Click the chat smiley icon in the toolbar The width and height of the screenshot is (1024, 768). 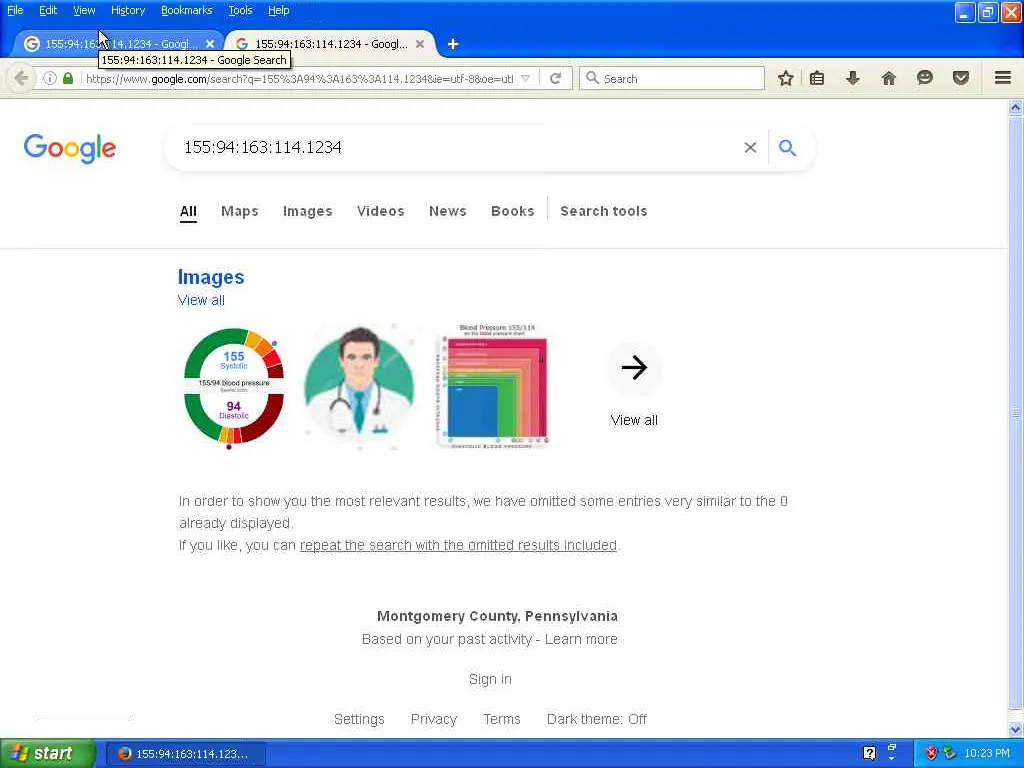925,78
